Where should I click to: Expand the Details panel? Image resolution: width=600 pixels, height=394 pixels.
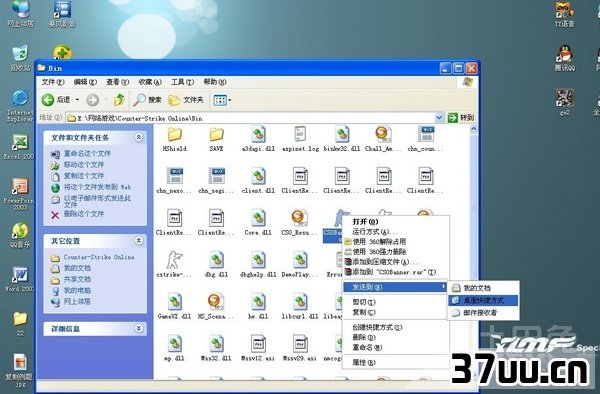139,328
